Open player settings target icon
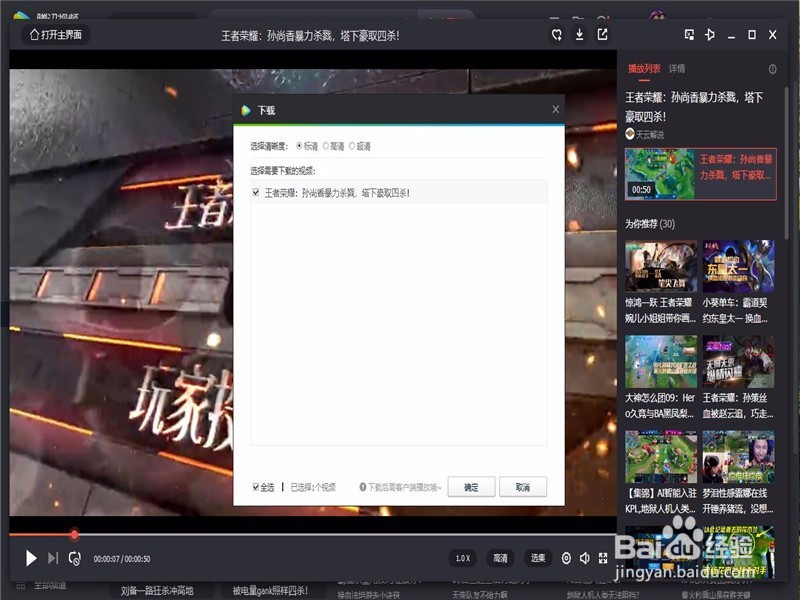The width and height of the screenshot is (800, 600). (x=566, y=558)
